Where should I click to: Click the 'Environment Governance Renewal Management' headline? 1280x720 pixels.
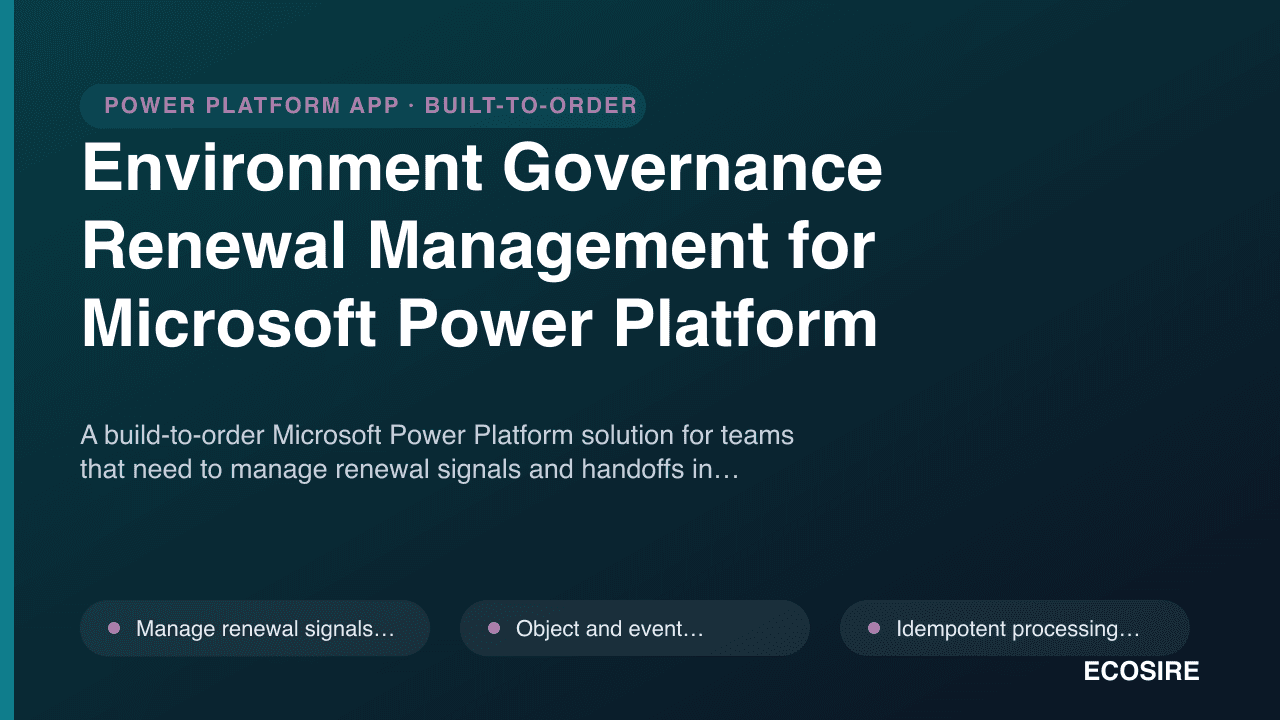481,247
